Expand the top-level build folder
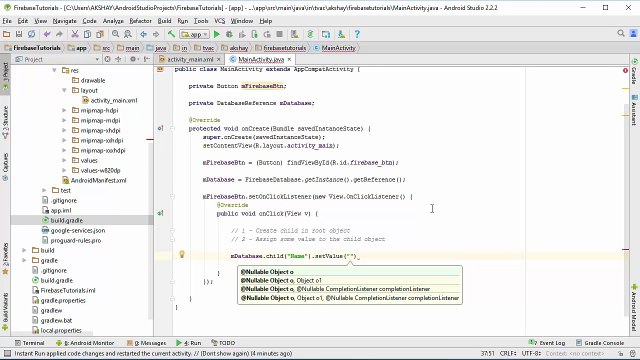This screenshot has width=640, height=360. coord(24,251)
